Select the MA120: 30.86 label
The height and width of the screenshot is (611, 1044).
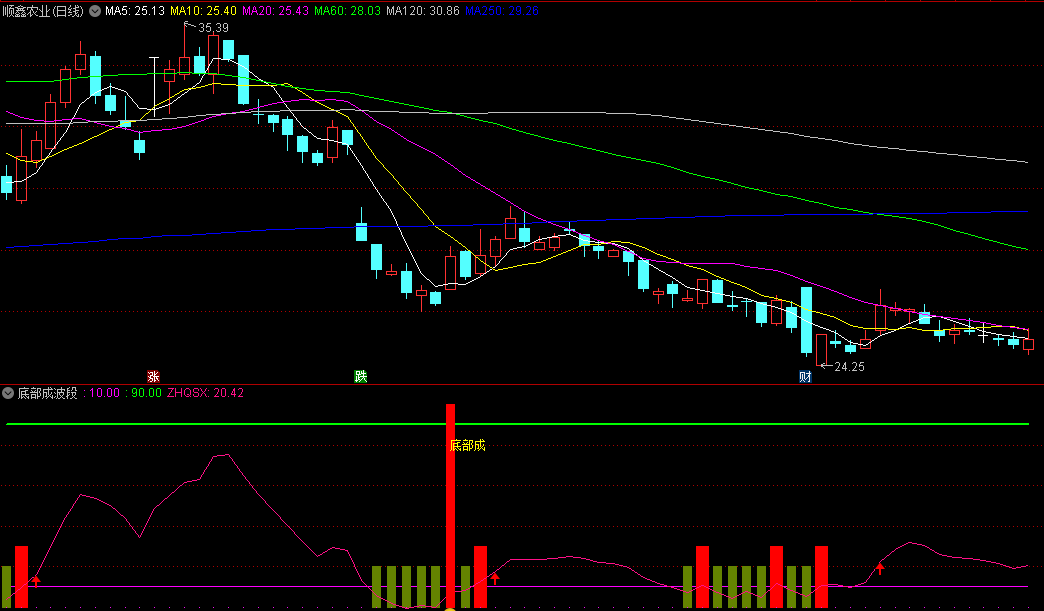pyautogui.click(x=423, y=11)
